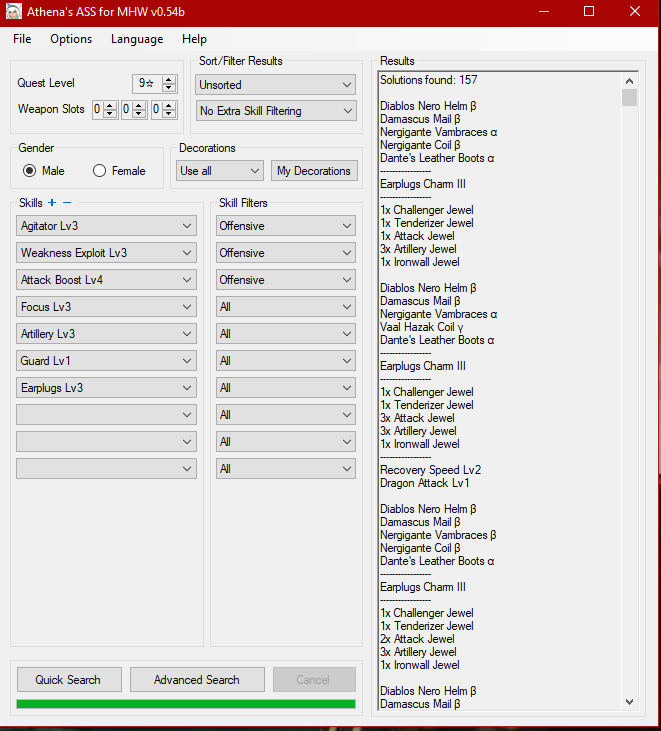Open the All filter beside Guard Lv1
661x731 pixels.
(286, 361)
